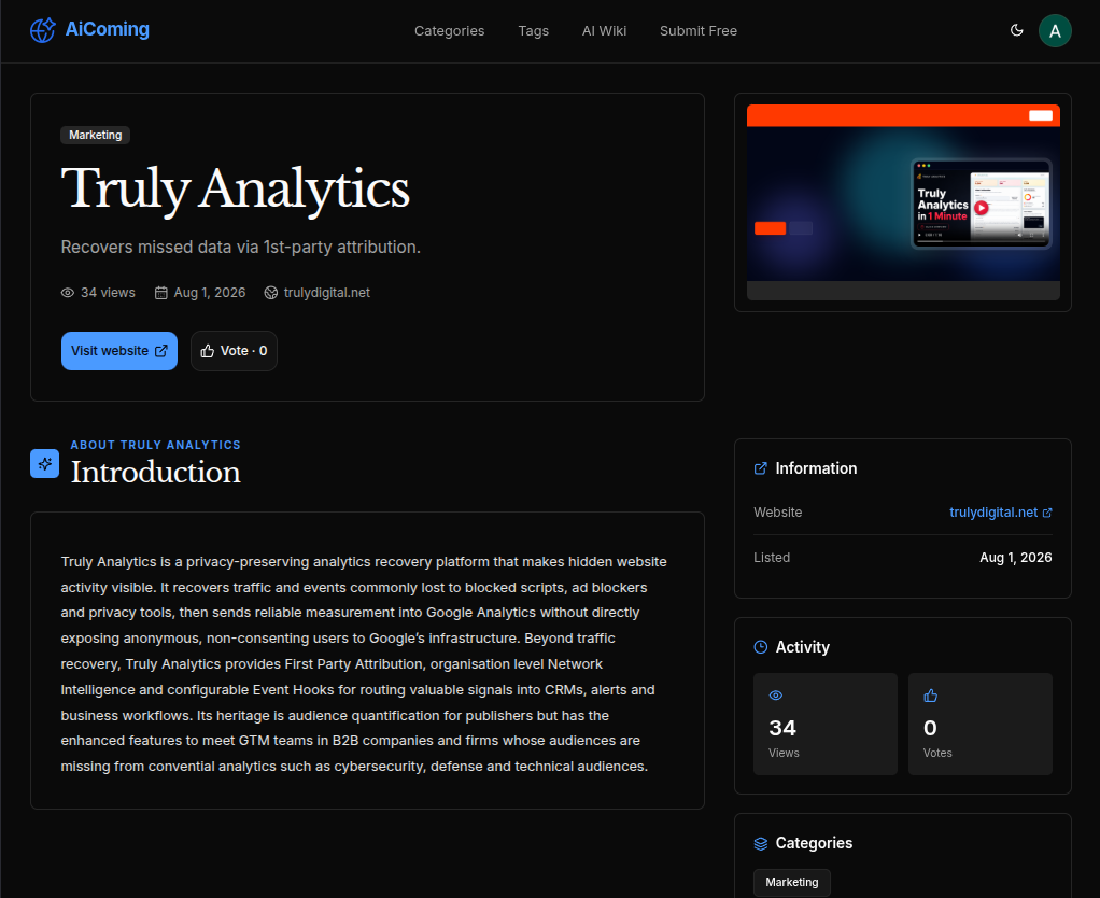The height and width of the screenshot is (898, 1100).
Task: Click the eye icon in the Views card
Action: (x=775, y=695)
